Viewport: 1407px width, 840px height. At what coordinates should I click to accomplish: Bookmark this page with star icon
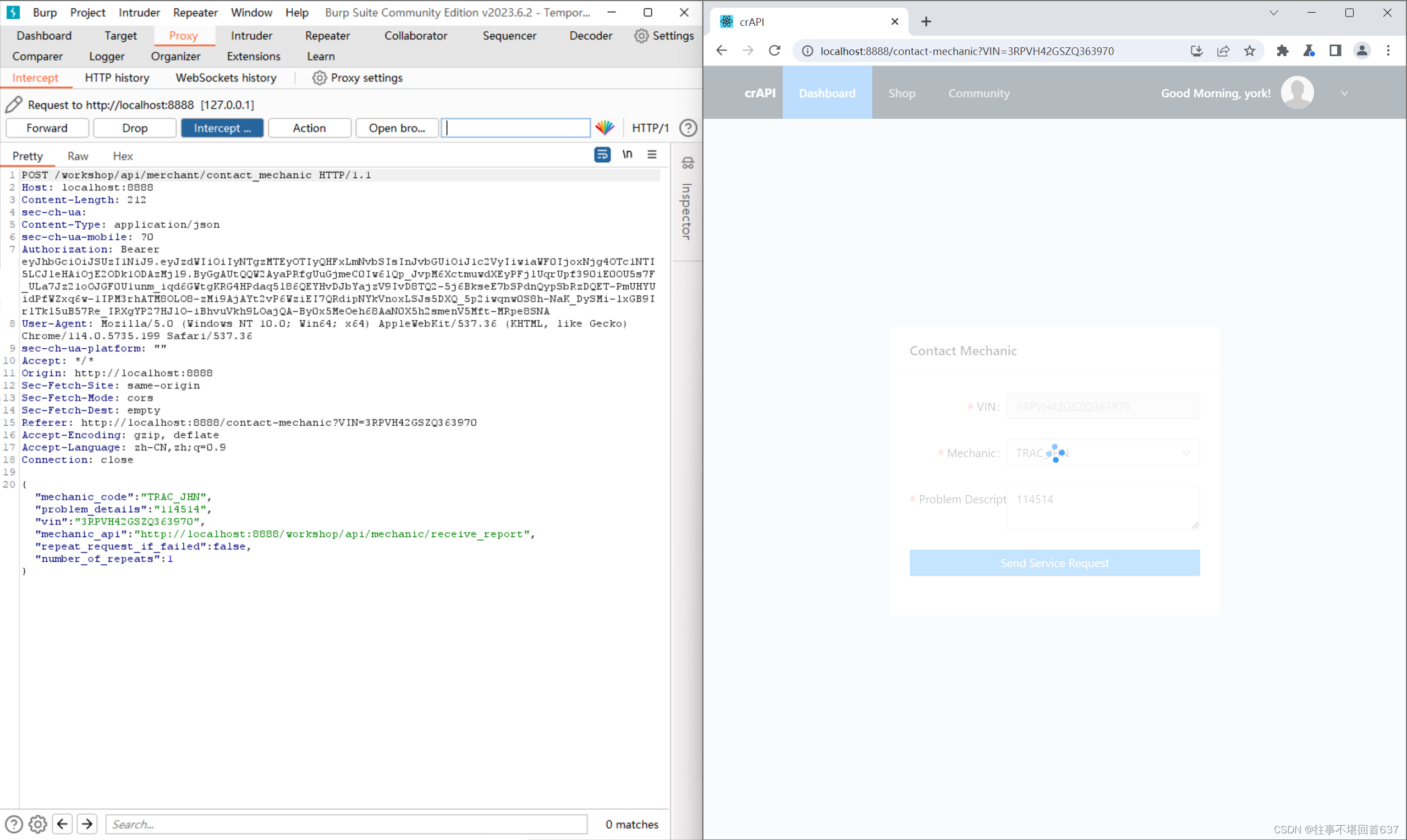coord(1249,51)
